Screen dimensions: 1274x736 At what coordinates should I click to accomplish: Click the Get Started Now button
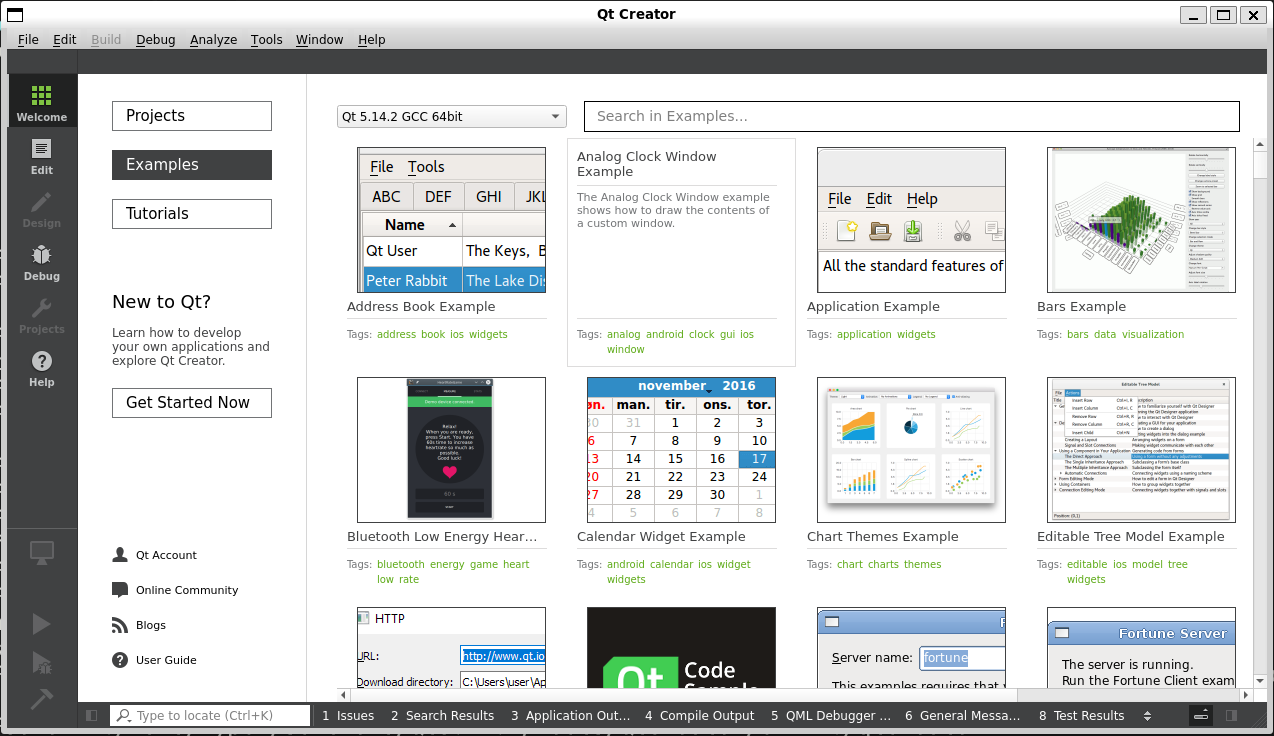192,403
